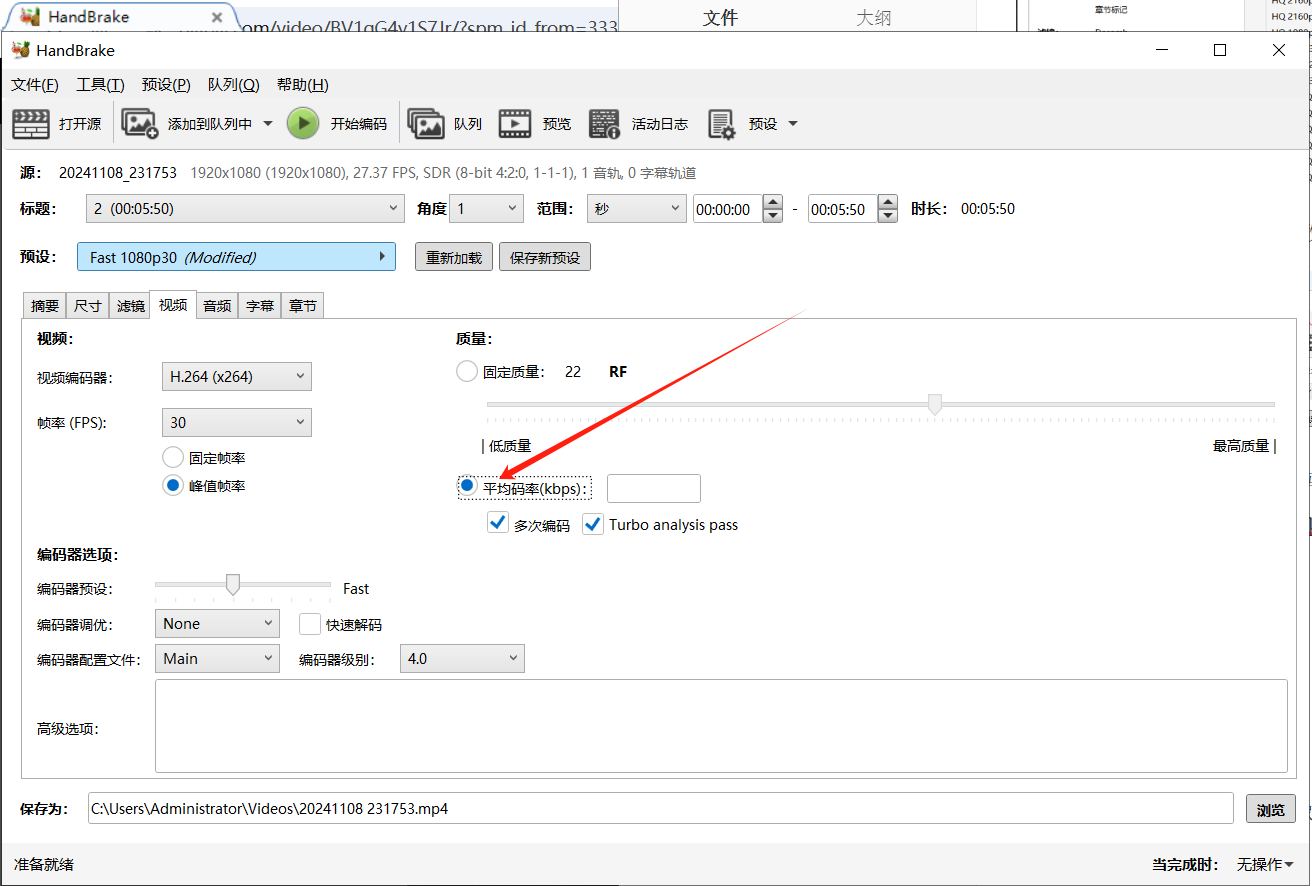Switch to the 字幕 subtitles tab
Image resolution: width=1312 pixels, height=886 pixels.
[x=260, y=306]
